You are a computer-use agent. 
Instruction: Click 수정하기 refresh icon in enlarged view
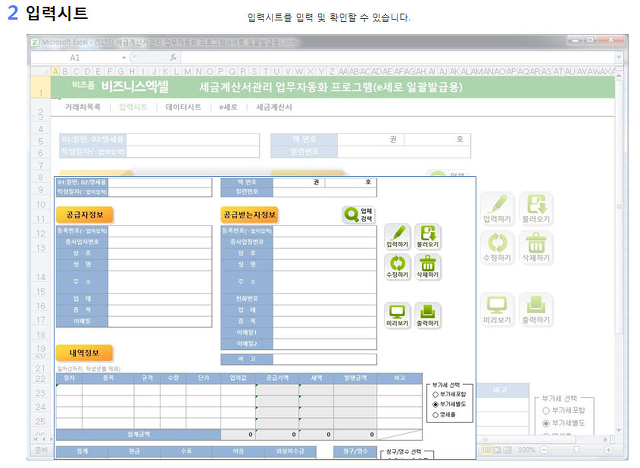397,266
